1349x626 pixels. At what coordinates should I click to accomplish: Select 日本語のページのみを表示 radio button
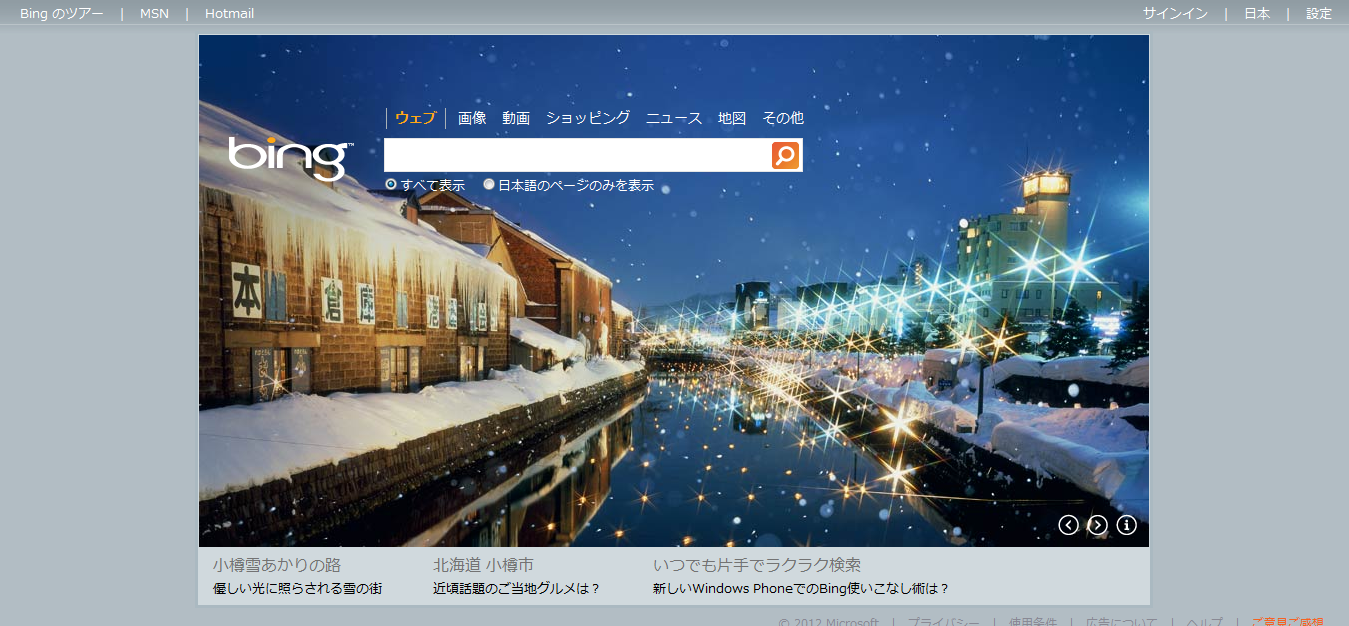coord(489,185)
